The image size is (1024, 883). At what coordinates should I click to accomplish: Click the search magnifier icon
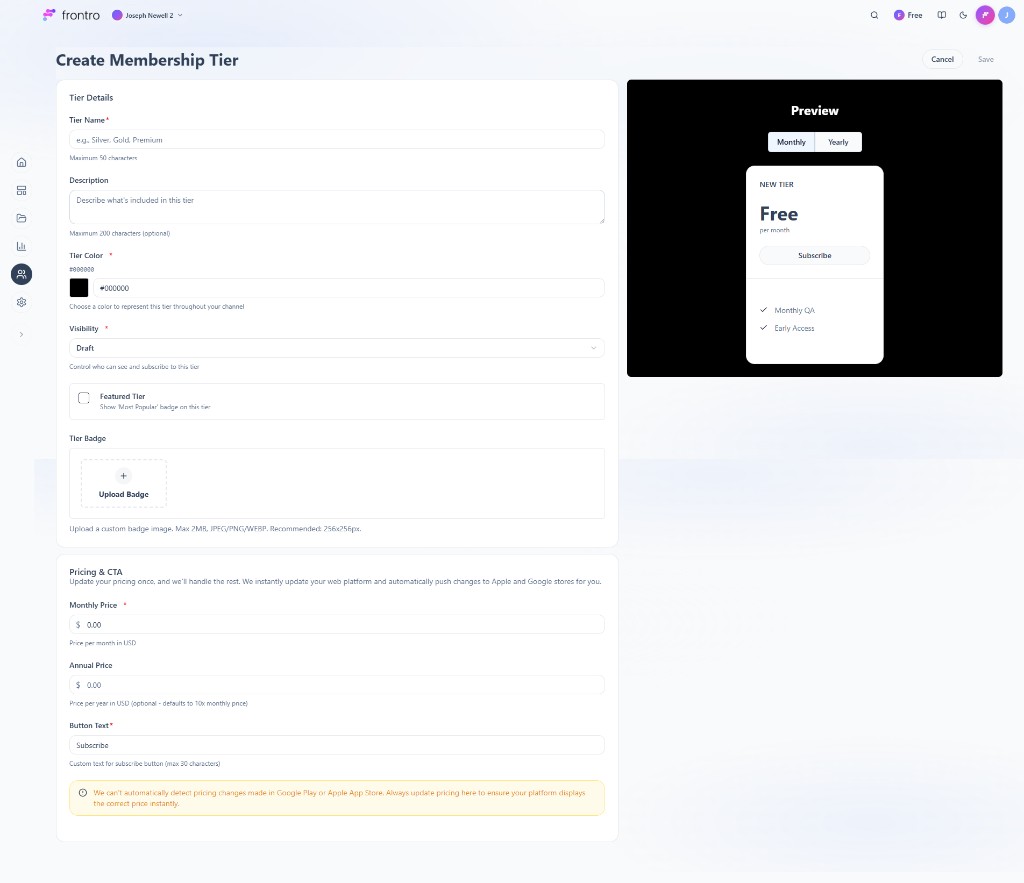tap(874, 16)
